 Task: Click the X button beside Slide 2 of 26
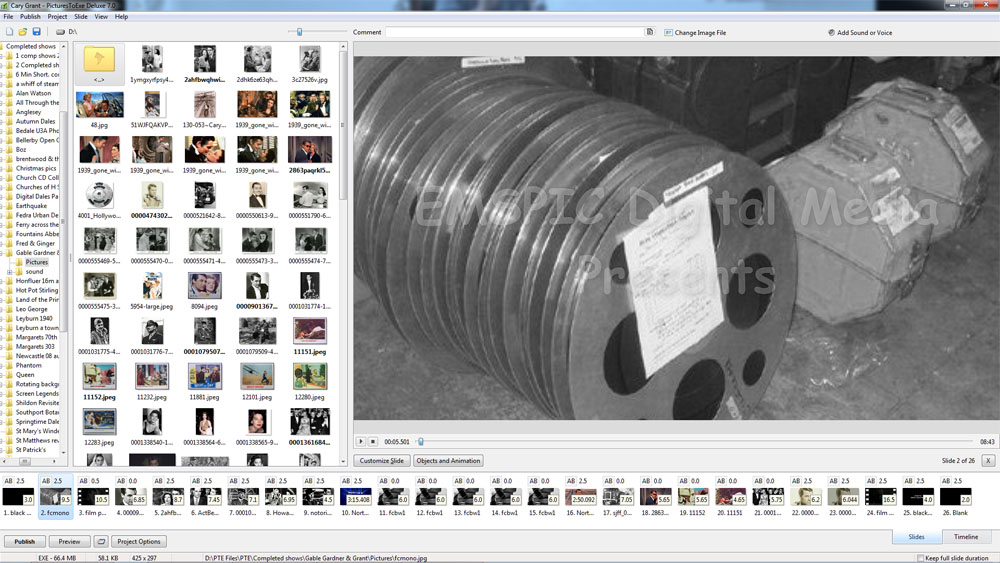[x=988, y=460]
